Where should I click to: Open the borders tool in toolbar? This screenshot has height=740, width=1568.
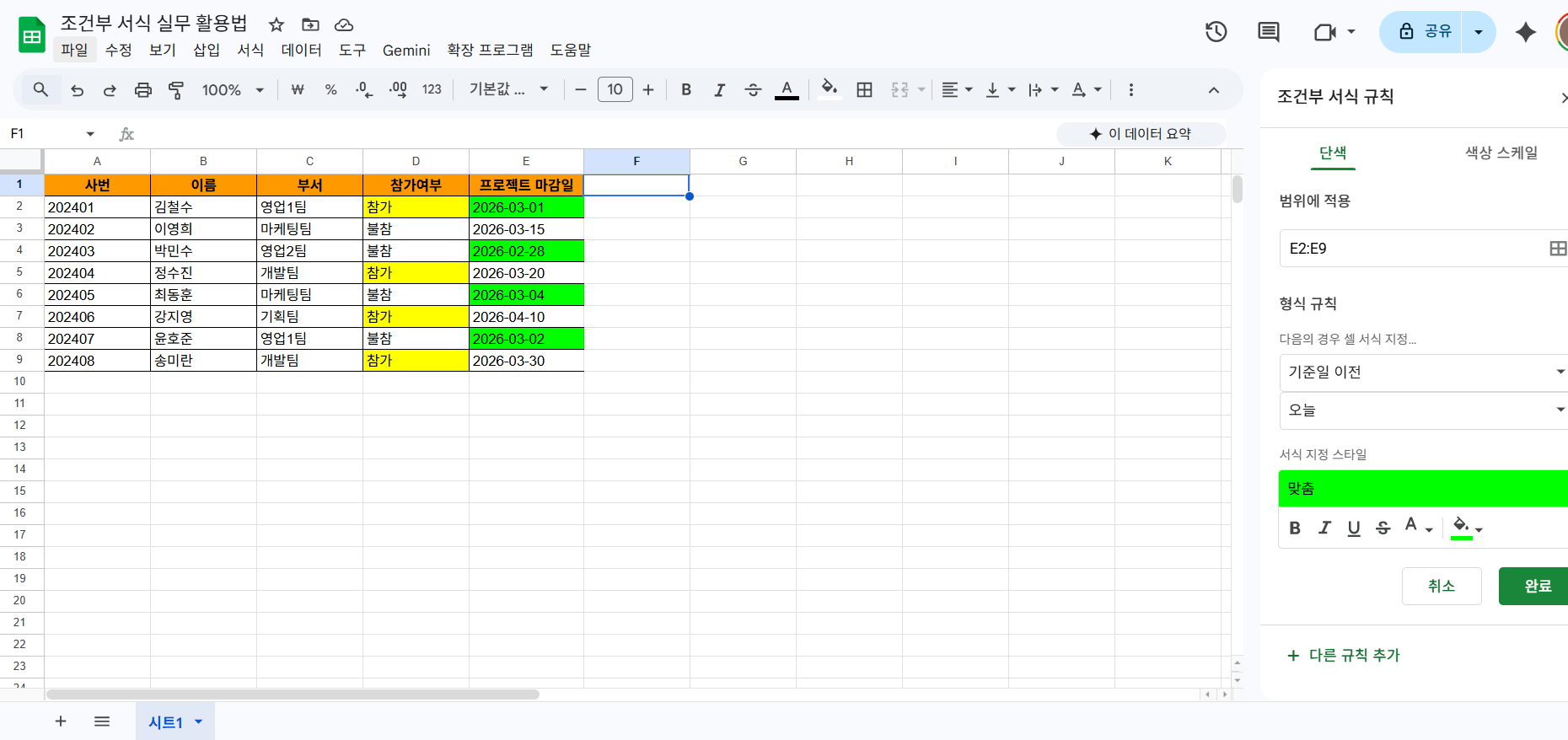[864, 90]
